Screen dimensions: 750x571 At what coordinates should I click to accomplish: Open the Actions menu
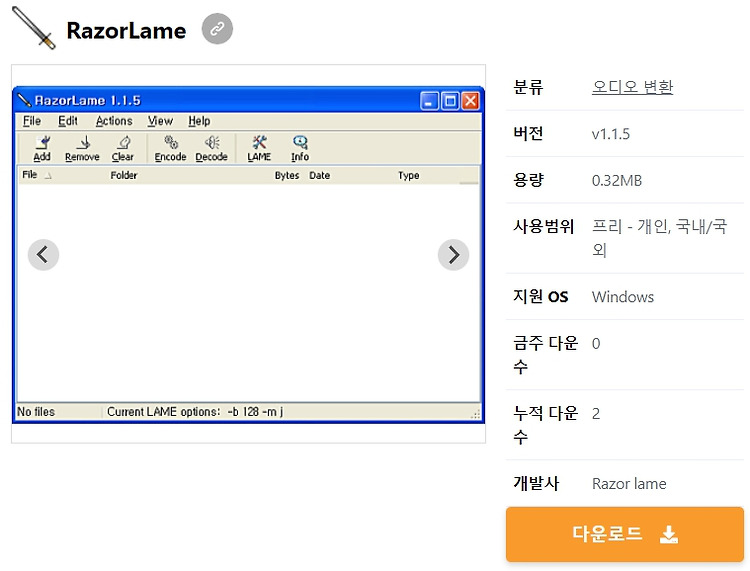114,121
